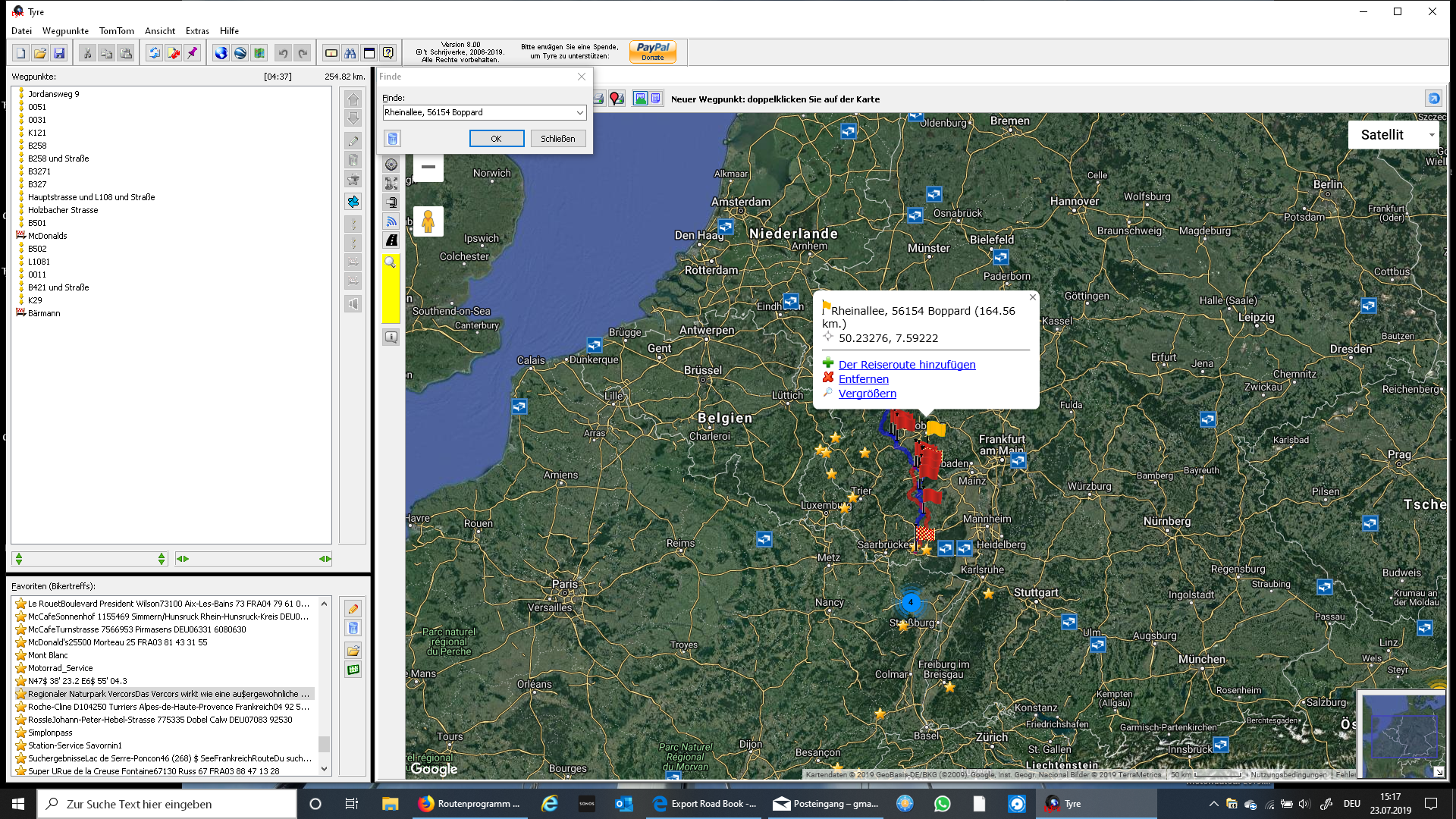
Task: Toggle the RSS feed icon in map sidebar
Action: tap(391, 221)
